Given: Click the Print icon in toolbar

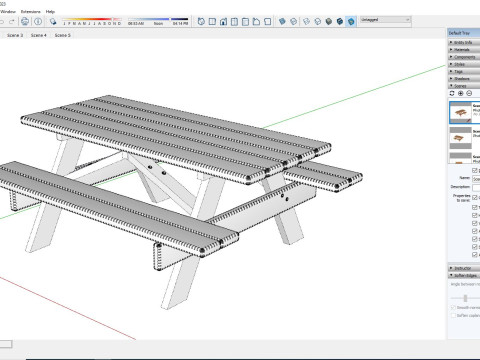Looking at the screenshot, I should [25, 22].
